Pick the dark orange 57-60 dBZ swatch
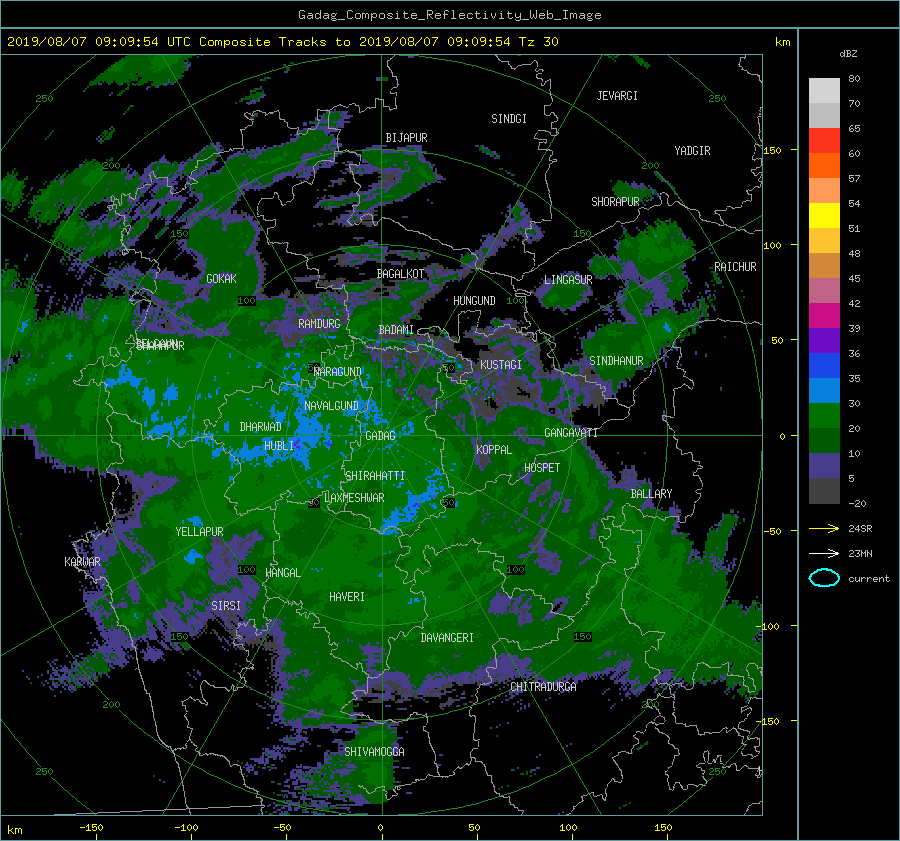The image size is (900, 841). click(x=824, y=166)
